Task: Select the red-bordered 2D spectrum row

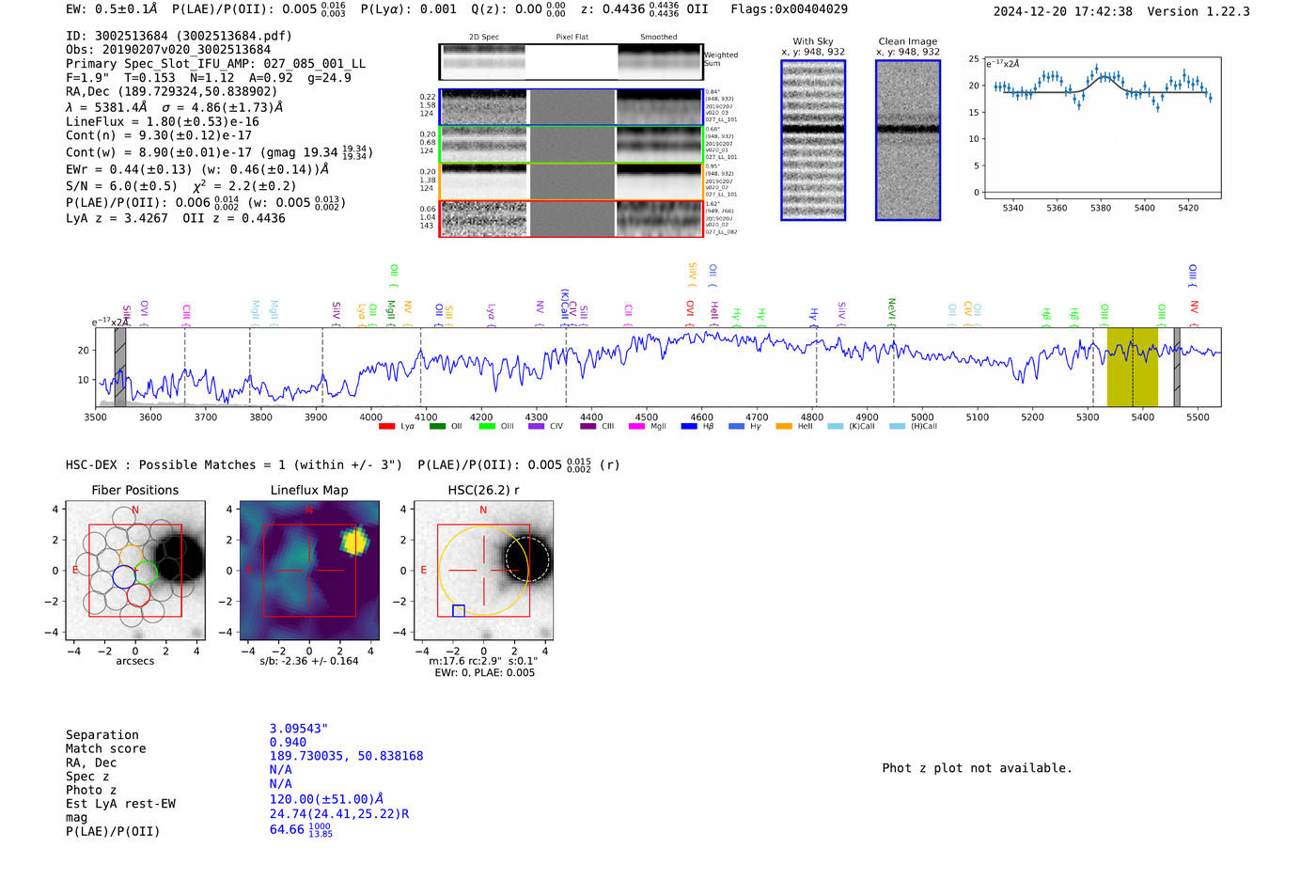Action: point(572,218)
